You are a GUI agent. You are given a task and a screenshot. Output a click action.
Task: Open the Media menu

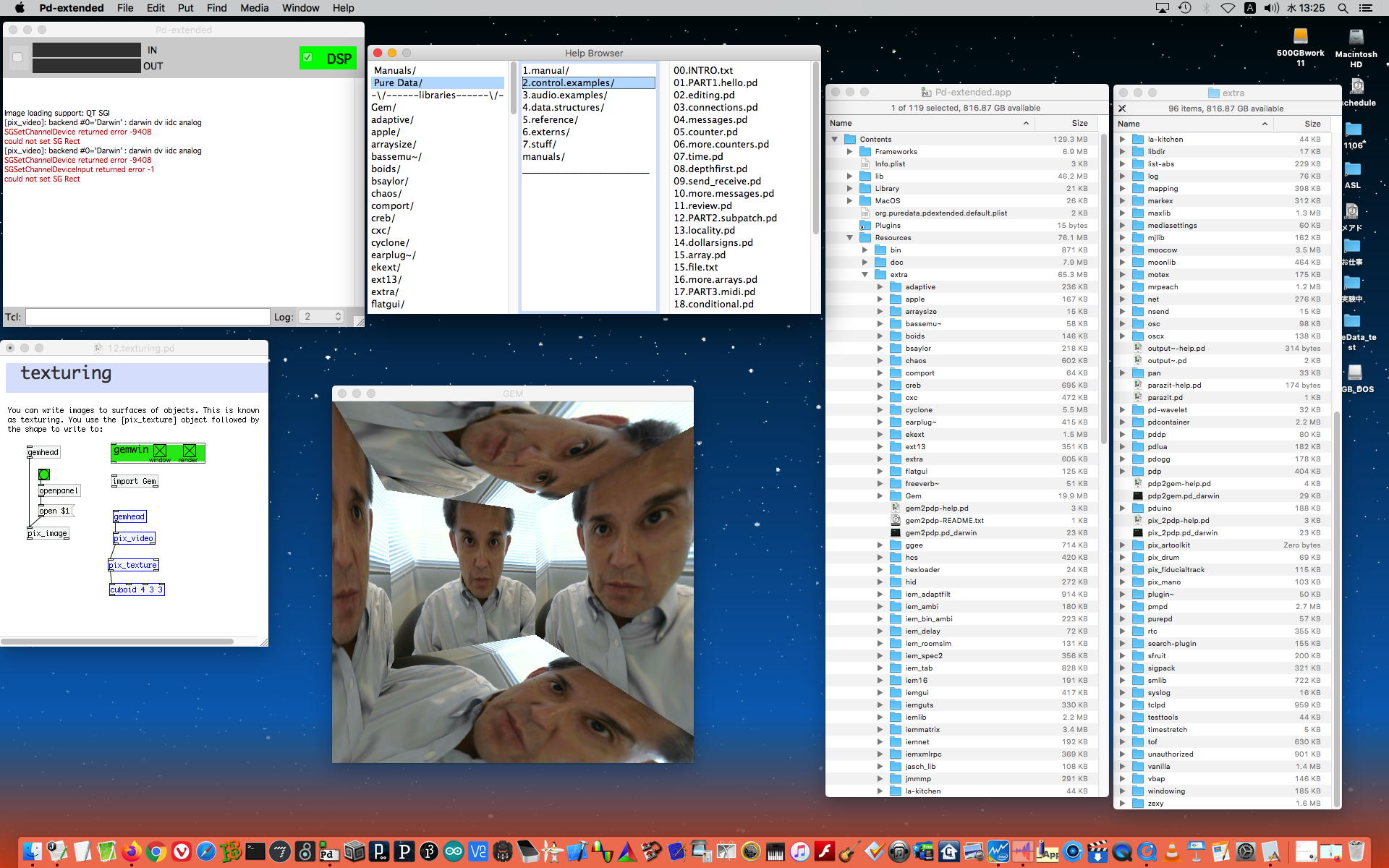[254, 8]
